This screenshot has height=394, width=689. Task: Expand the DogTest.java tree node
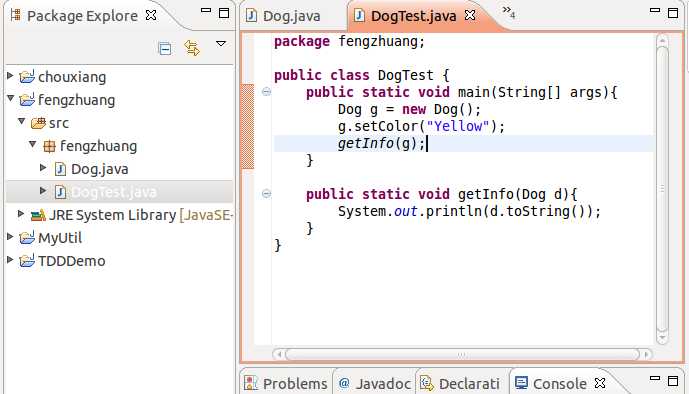tap(43, 190)
